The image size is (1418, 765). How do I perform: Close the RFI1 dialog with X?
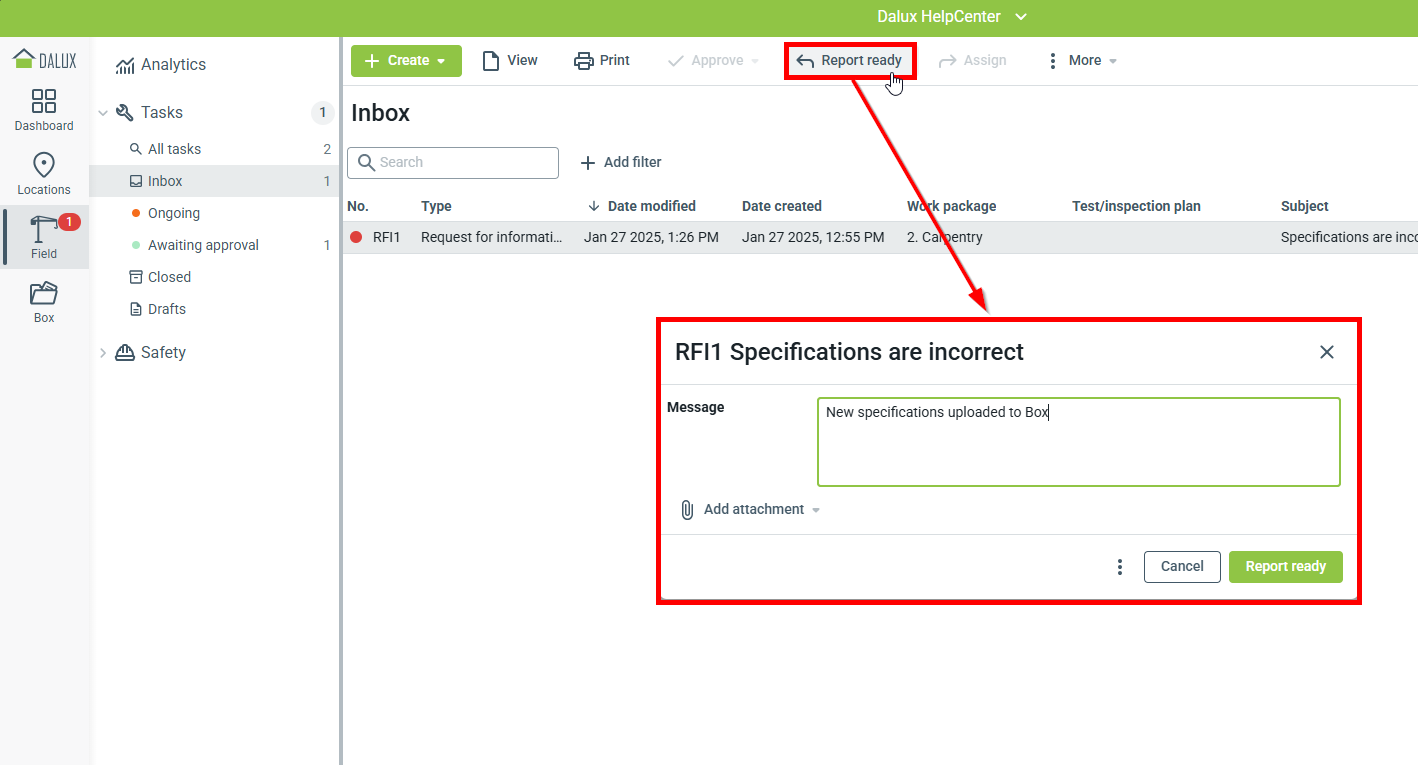1327,352
